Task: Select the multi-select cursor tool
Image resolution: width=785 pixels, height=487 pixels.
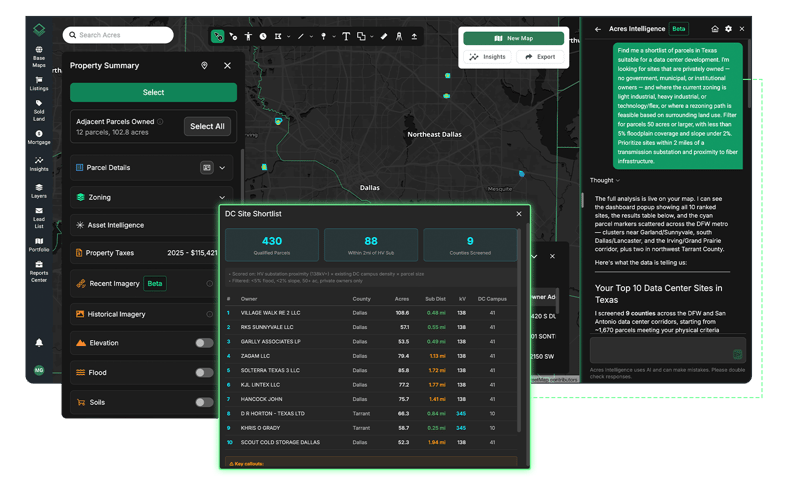Action: click(x=233, y=36)
